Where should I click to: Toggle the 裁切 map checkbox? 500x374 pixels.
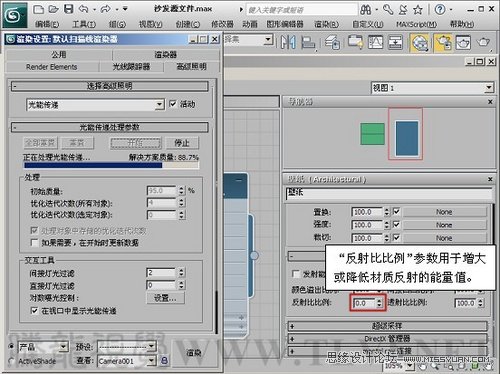[396, 238]
